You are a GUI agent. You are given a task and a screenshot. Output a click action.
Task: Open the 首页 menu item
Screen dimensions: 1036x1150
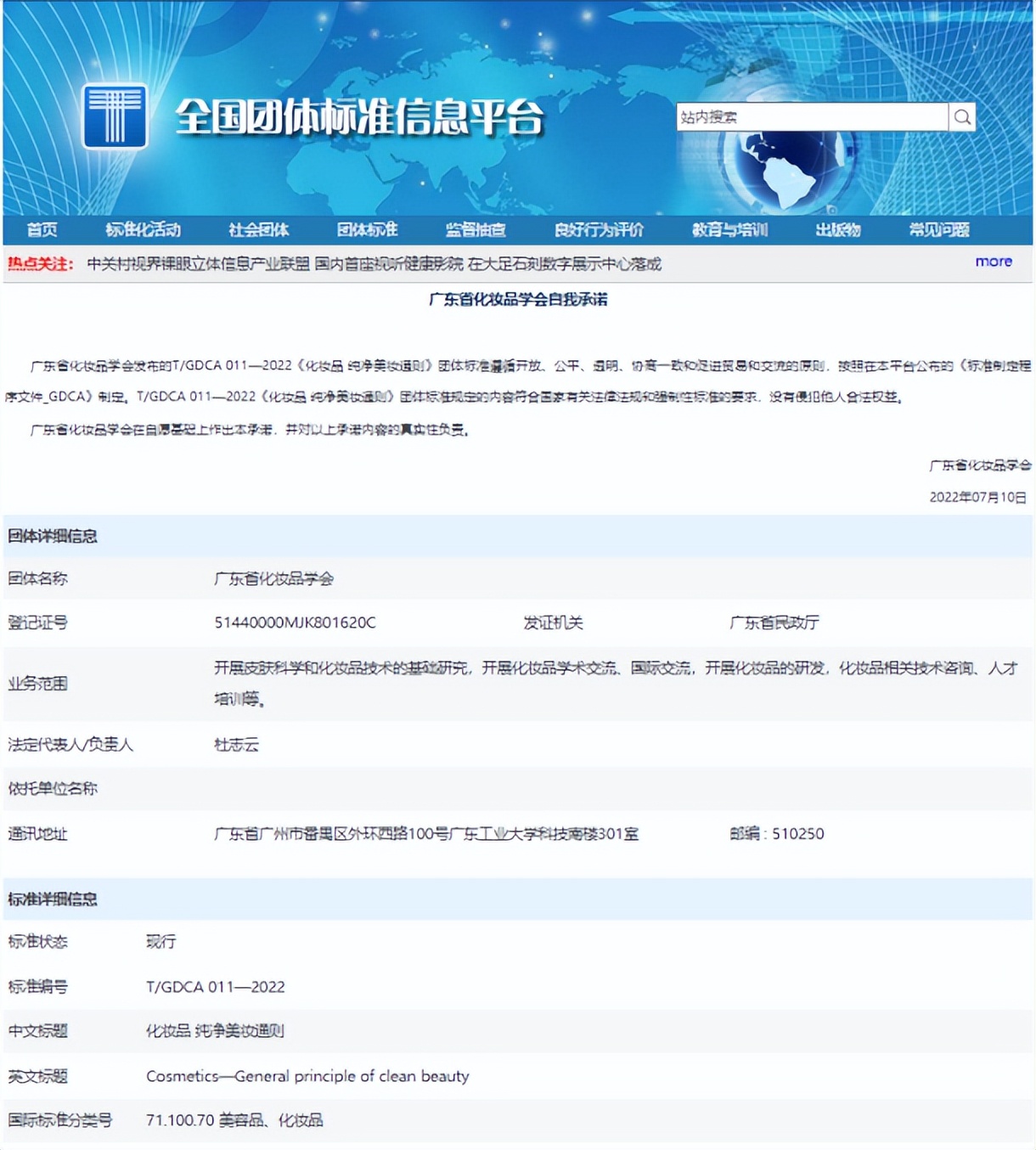(42, 229)
